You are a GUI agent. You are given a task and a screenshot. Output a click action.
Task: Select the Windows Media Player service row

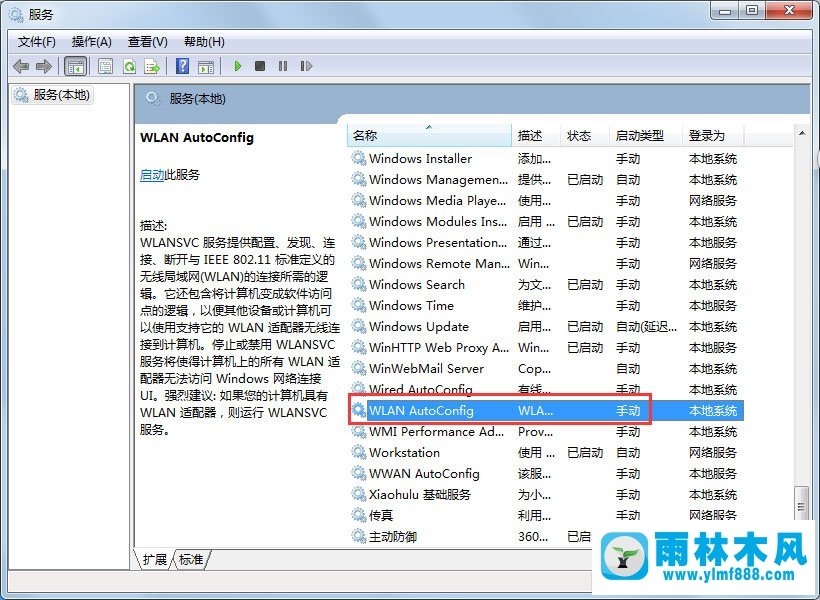(x=545, y=200)
